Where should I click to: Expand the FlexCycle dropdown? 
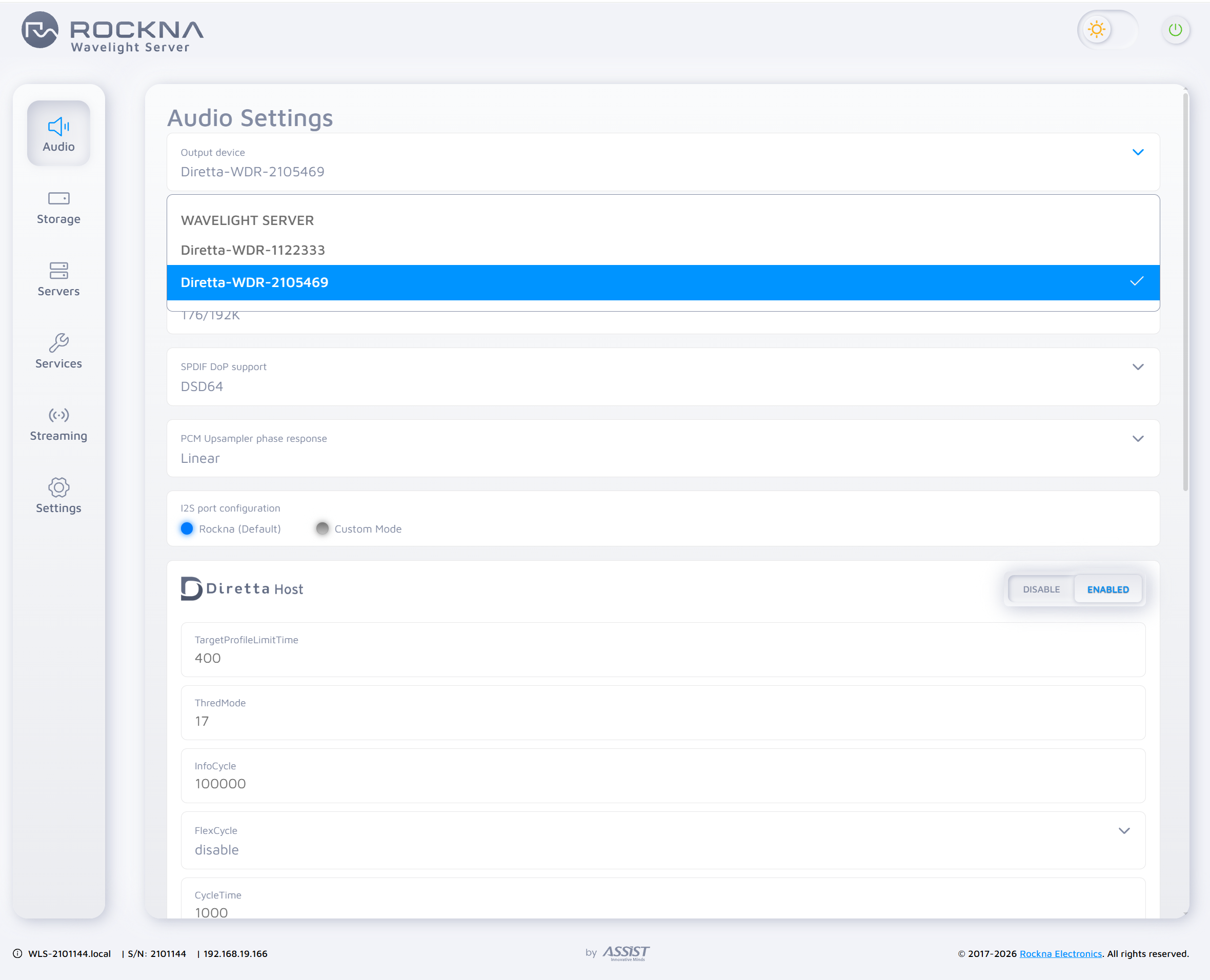pos(1124,830)
